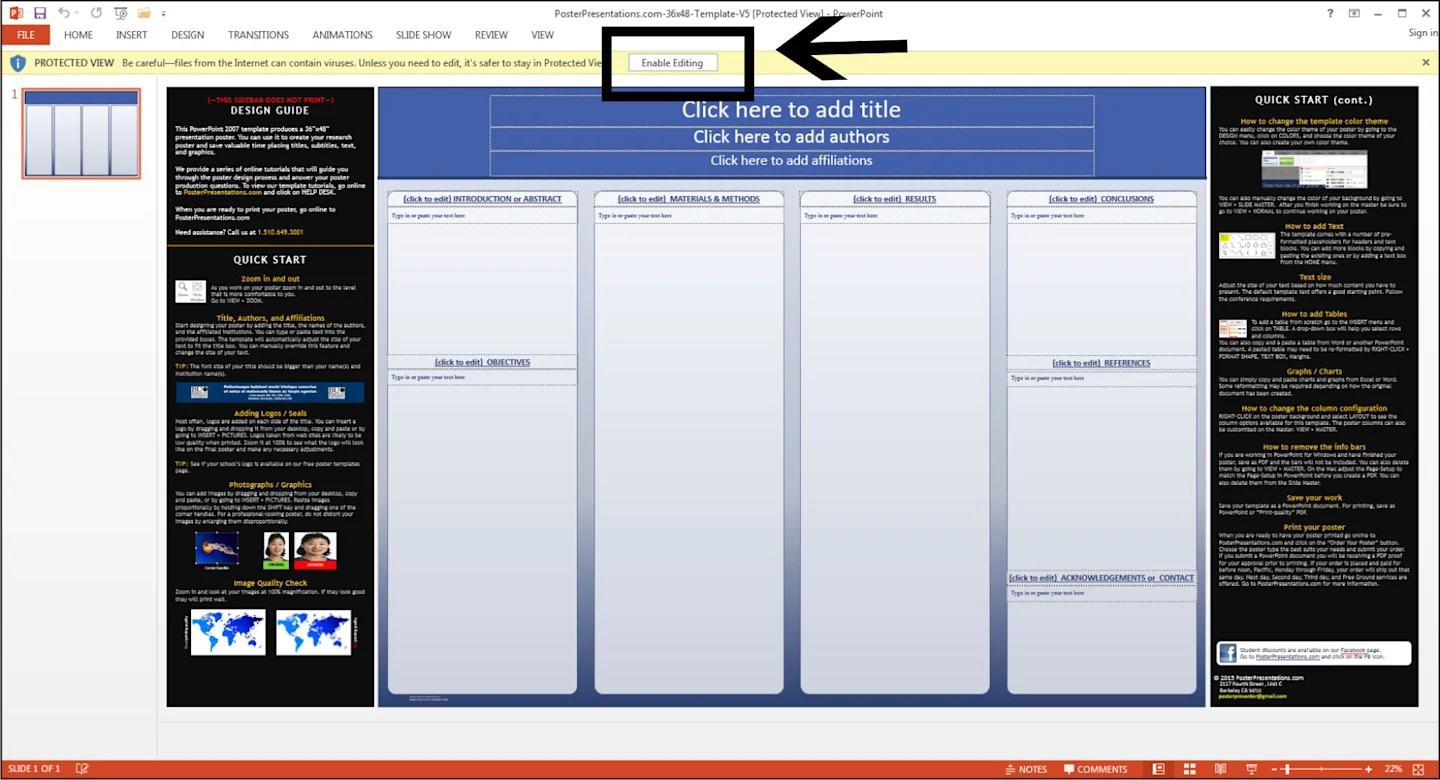Toggle the Comments pane
The height and width of the screenshot is (780, 1440).
1096,768
